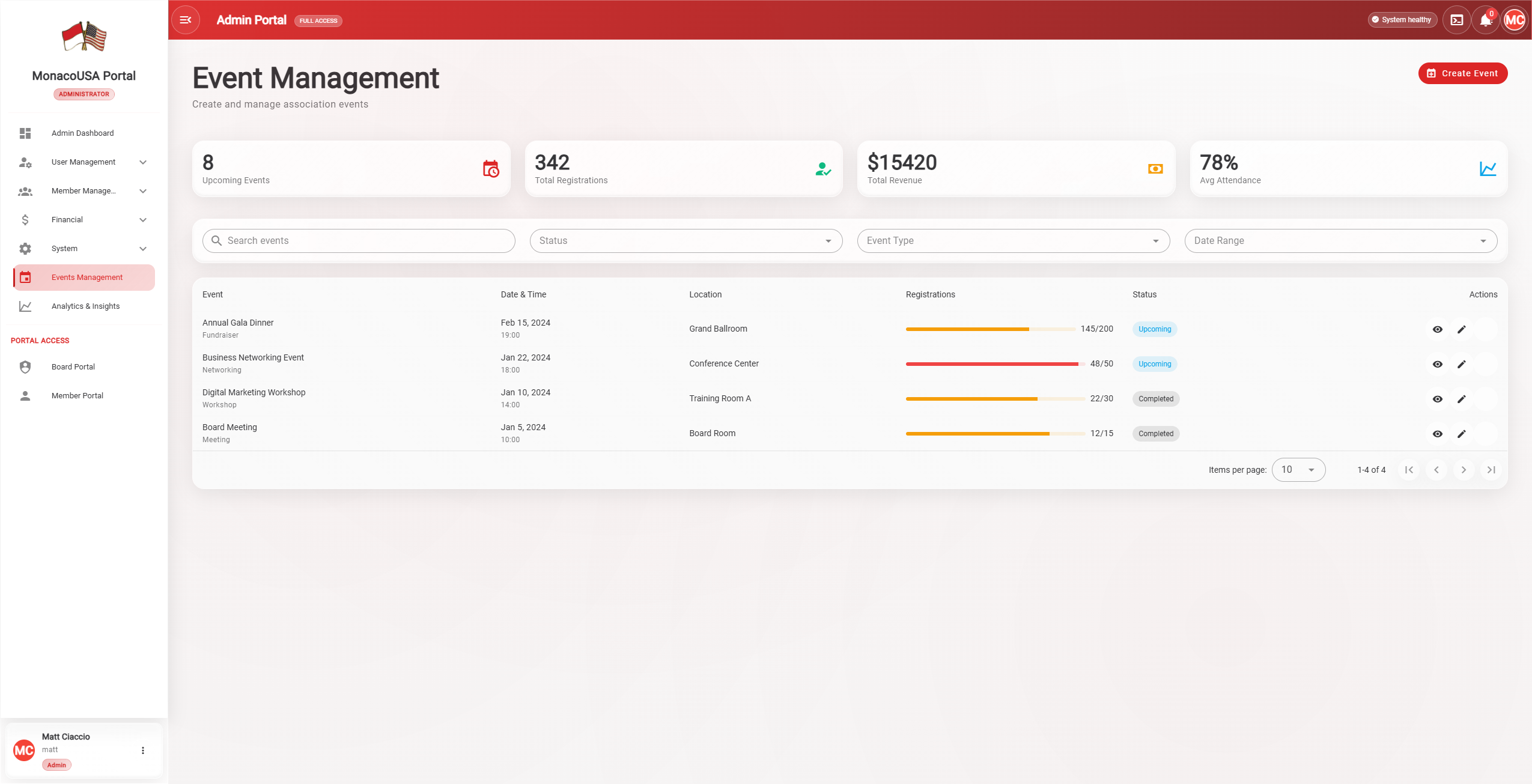Click the Create Event button
Screen dimensions: 1532x784
click(1462, 73)
